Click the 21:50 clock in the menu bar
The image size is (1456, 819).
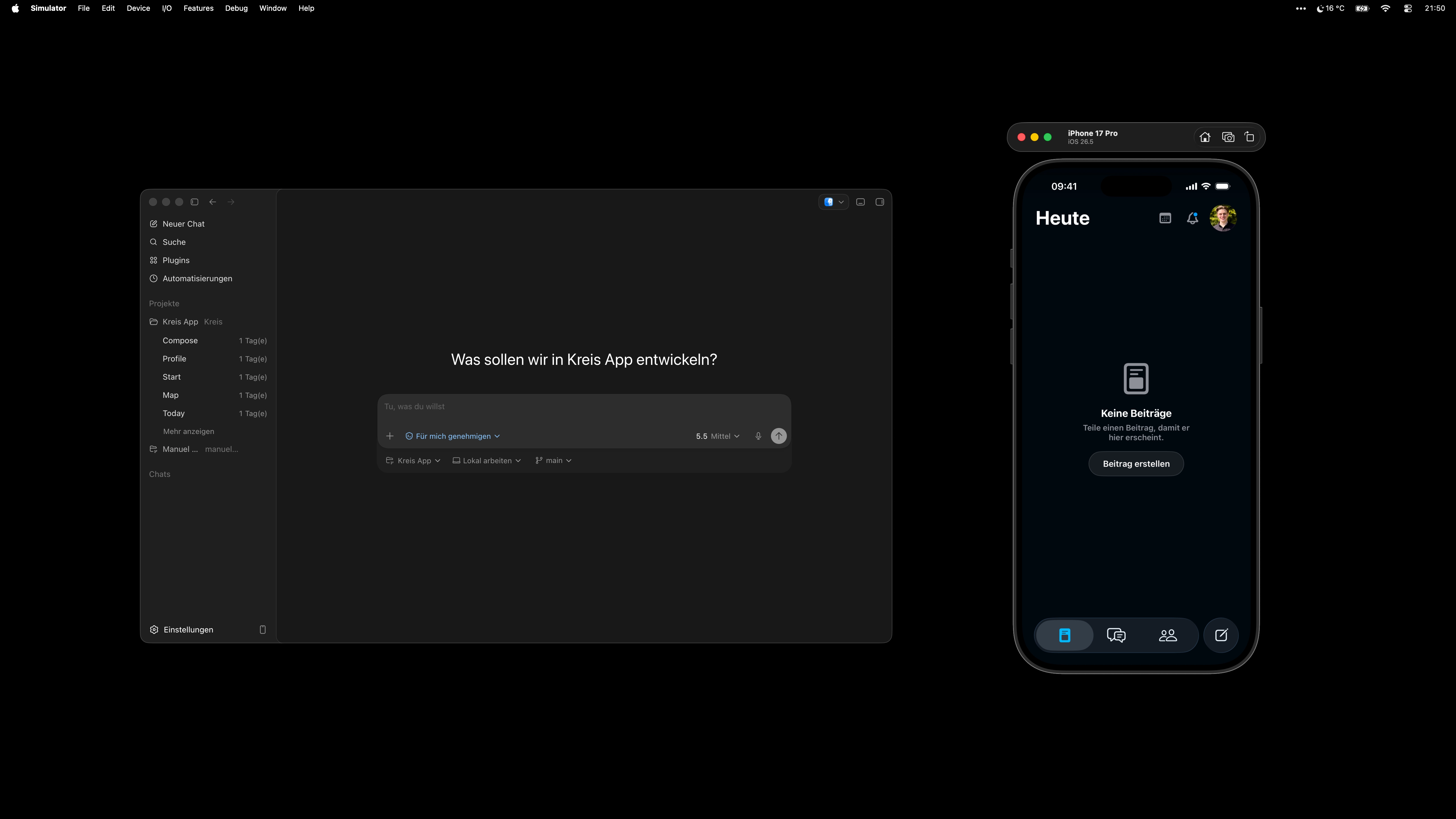click(x=1434, y=9)
